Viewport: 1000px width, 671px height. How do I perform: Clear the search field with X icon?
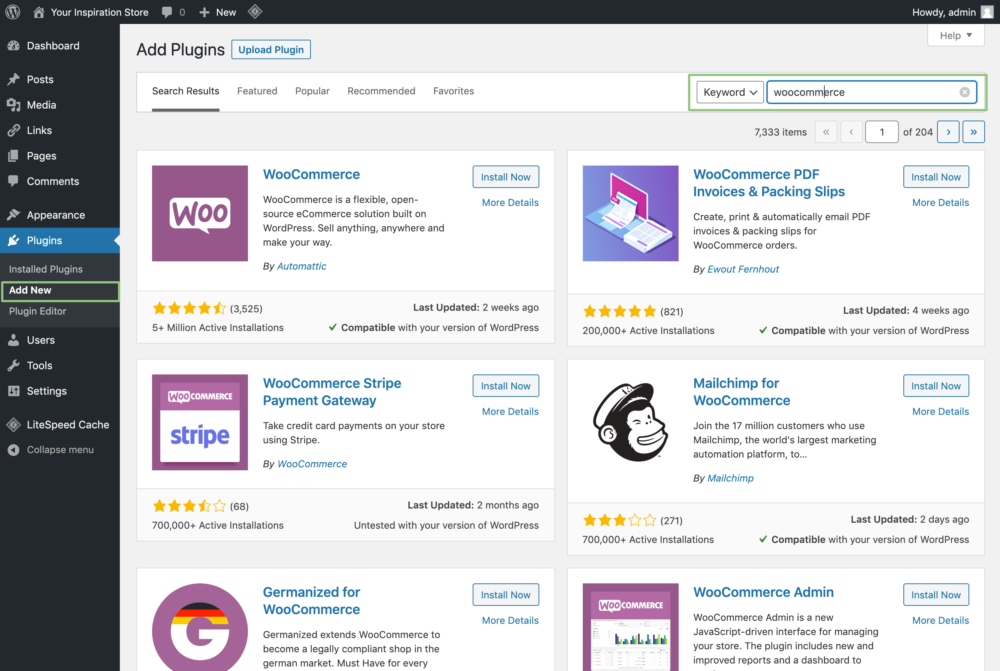(964, 92)
